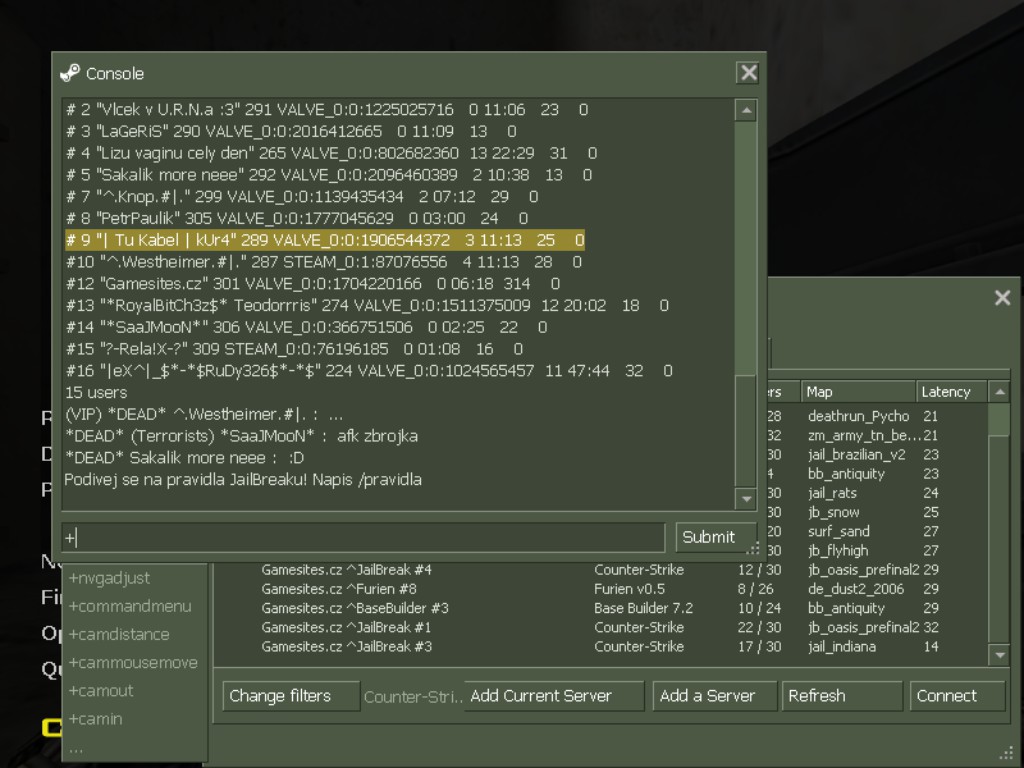This screenshot has width=1024, height=768.
Task: Click the "*RoyalBitCh3z$* Teodorrris" player line
Action: pos(367,306)
